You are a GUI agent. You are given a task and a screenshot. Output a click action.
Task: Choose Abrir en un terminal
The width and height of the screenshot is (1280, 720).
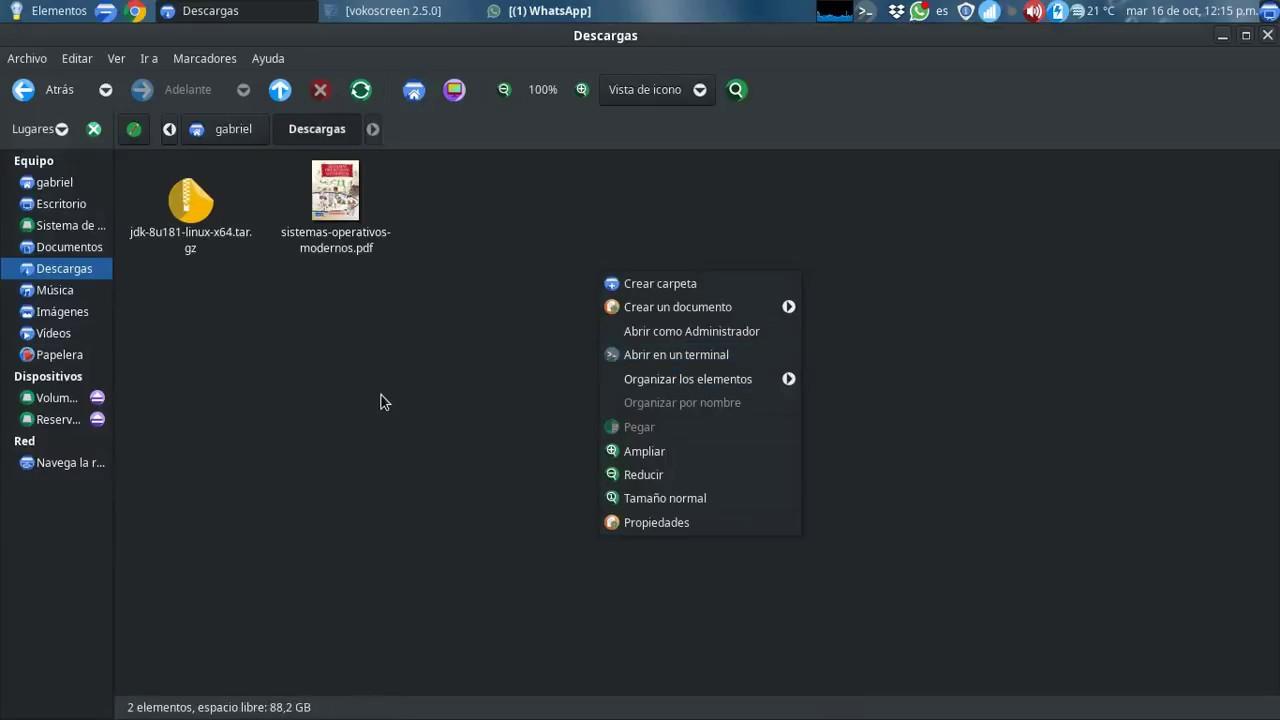coord(676,355)
